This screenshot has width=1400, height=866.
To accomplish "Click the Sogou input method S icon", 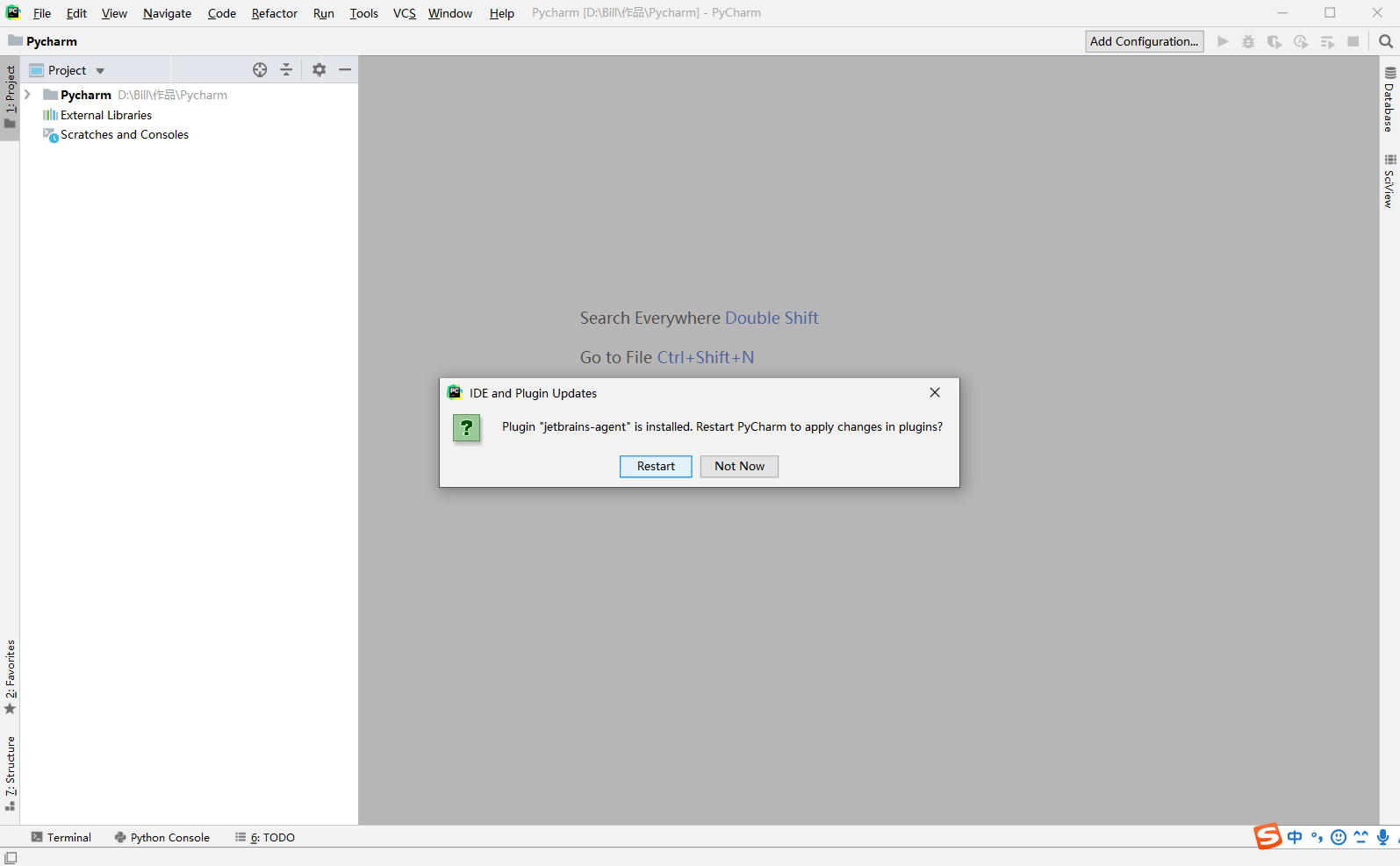I will 1267,837.
